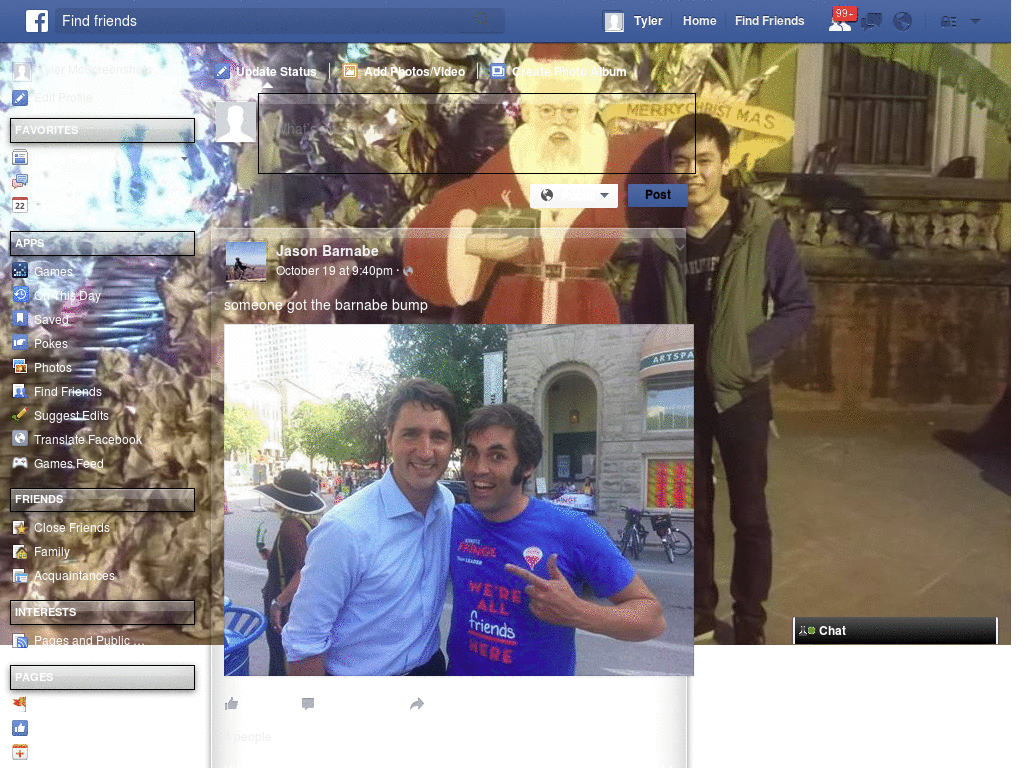The width and height of the screenshot is (1024, 768).
Task: Click the PAGES section header
Action: (x=103, y=677)
